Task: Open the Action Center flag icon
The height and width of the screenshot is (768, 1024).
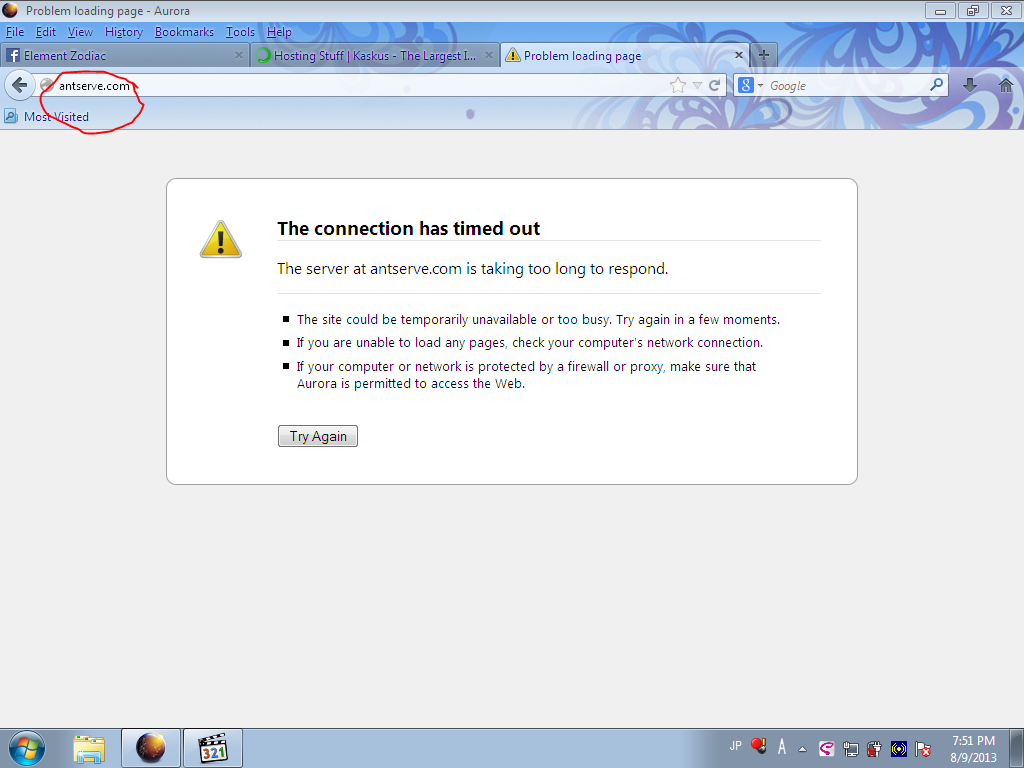Action: (x=923, y=749)
